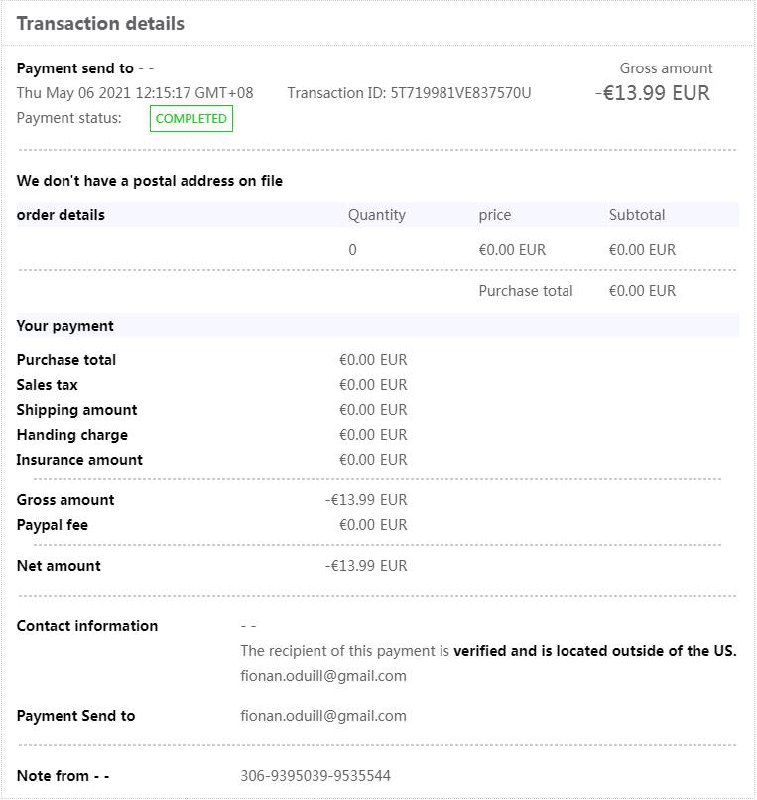The height and width of the screenshot is (800, 757).
Task: Click the email in the Payment Send to row
Action: (x=323, y=716)
